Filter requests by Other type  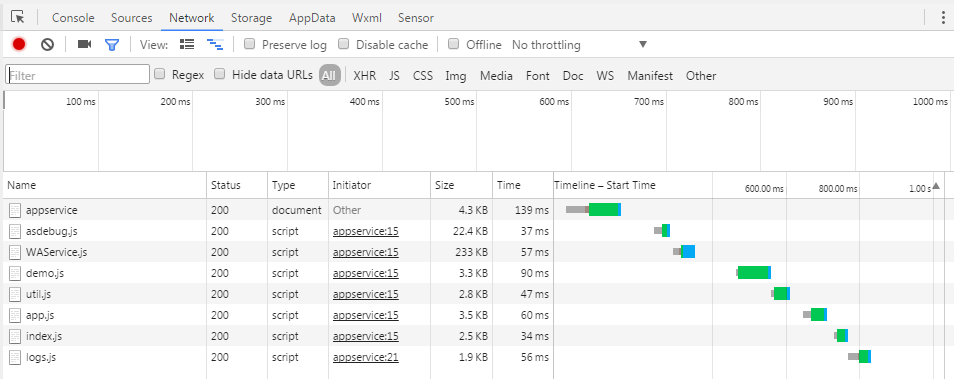(x=701, y=76)
